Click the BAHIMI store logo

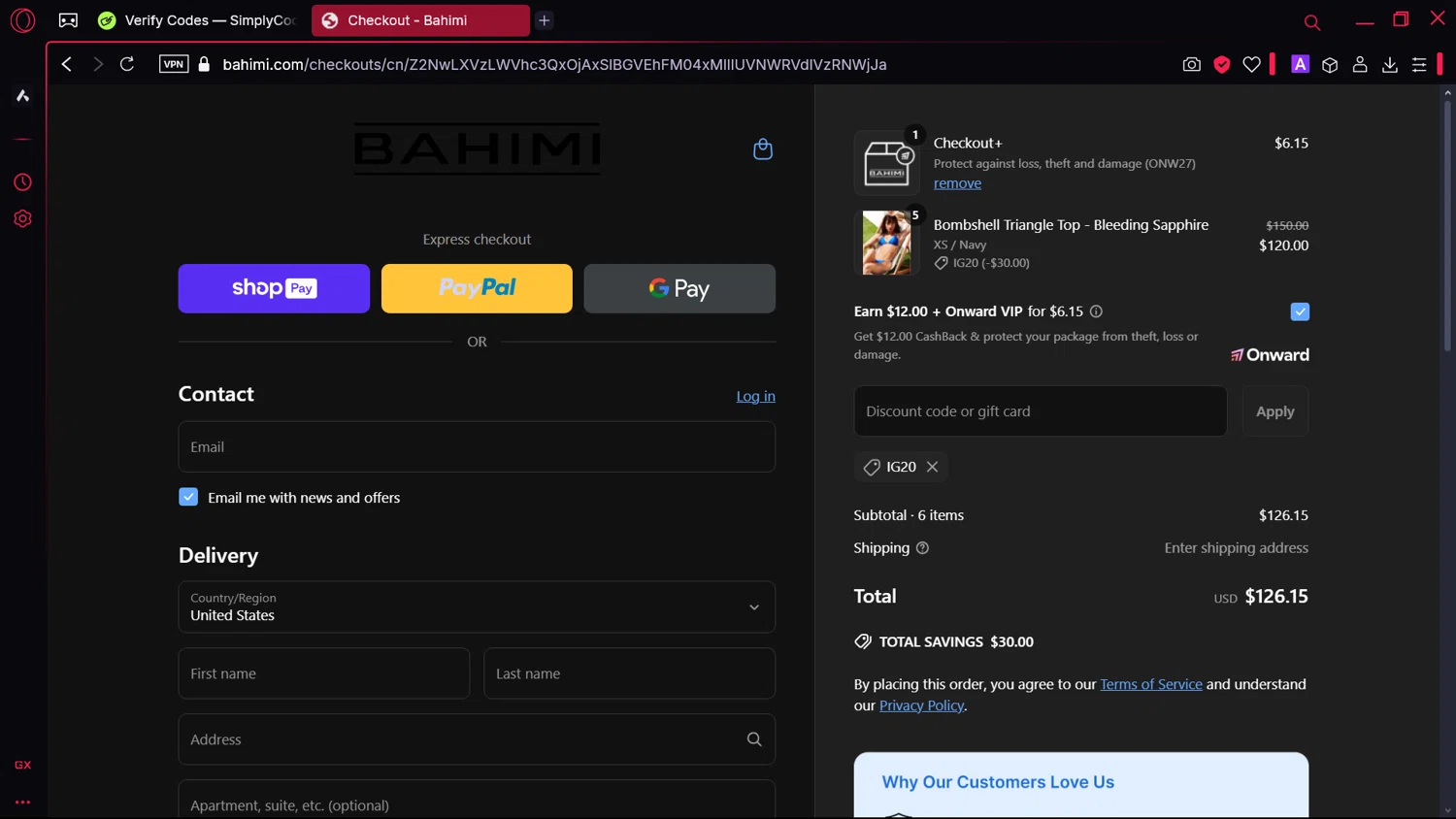pyautogui.click(x=477, y=148)
